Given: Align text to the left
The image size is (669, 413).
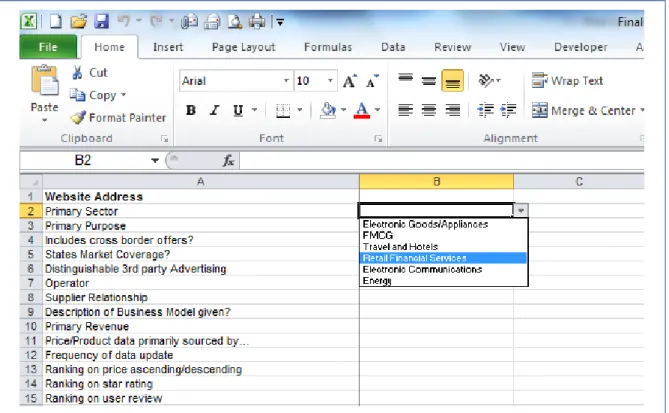Looking at the screenshot, I should pyautogui.click(x=405, y=111).
